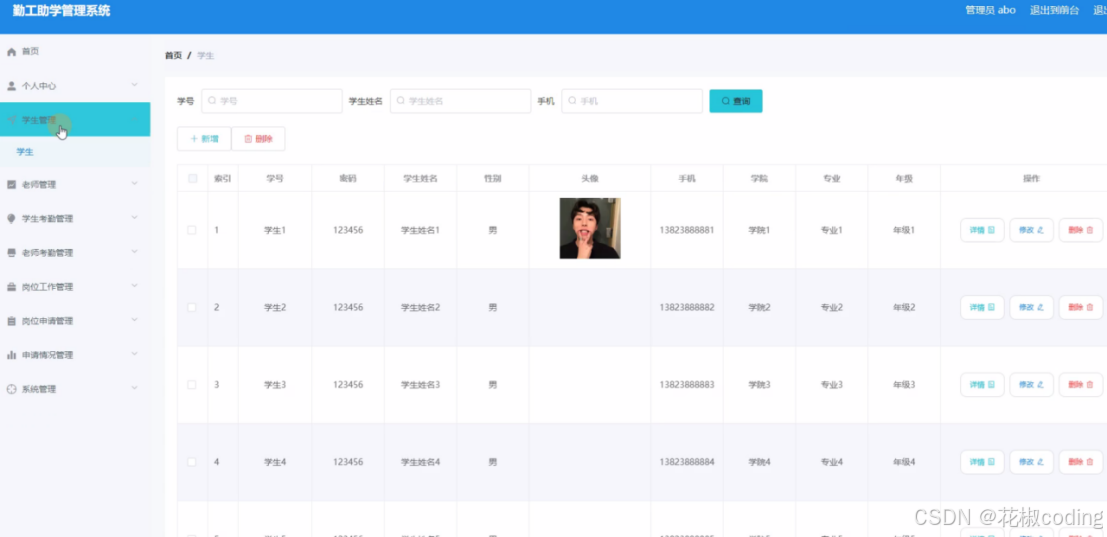This screenshot has height=537, width=1107.
Task: Click the 勤工助学管理系统 title
Action: pos(61,11)
